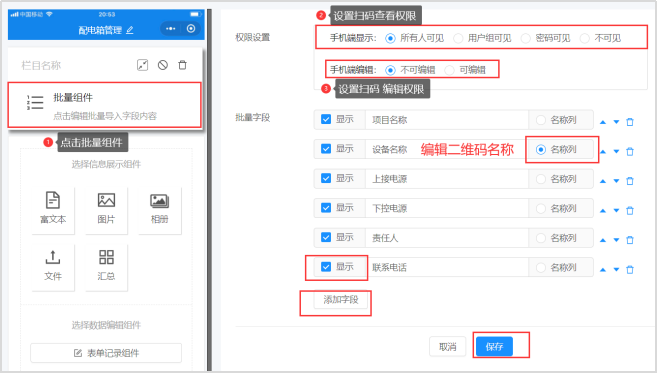Open the three-dots menu in the phone header

(x=171, y=28)
